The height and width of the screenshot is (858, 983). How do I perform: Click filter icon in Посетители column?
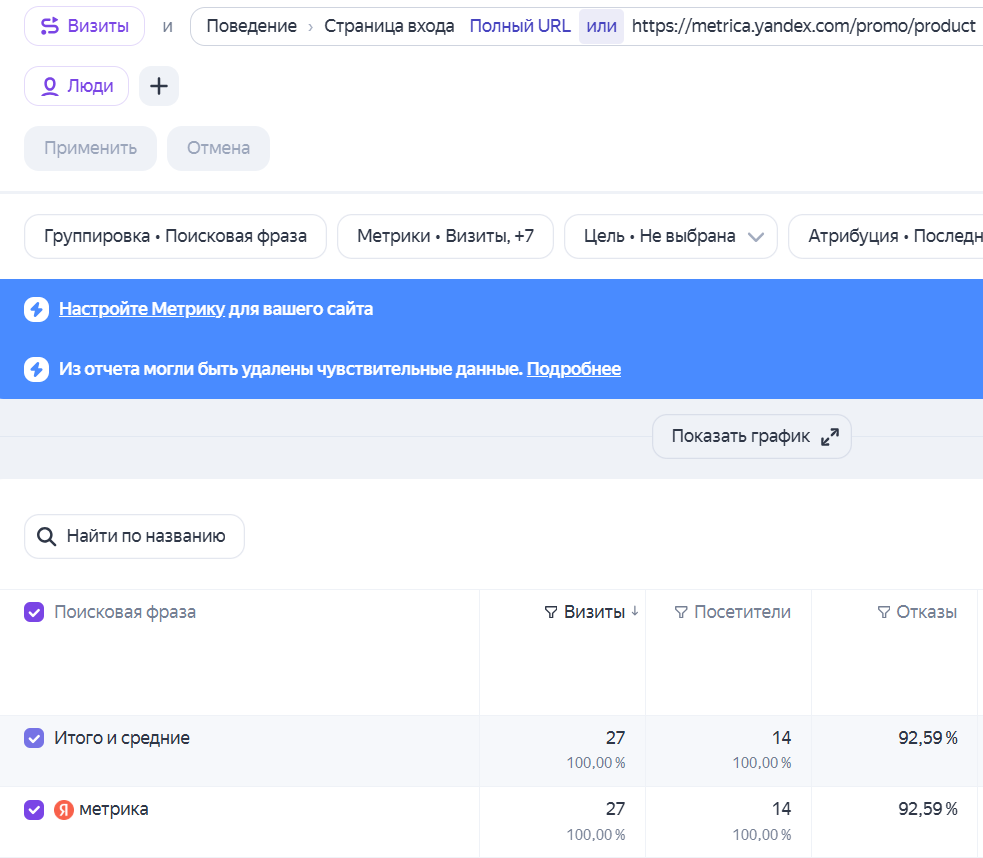click(x=681, y=612)
